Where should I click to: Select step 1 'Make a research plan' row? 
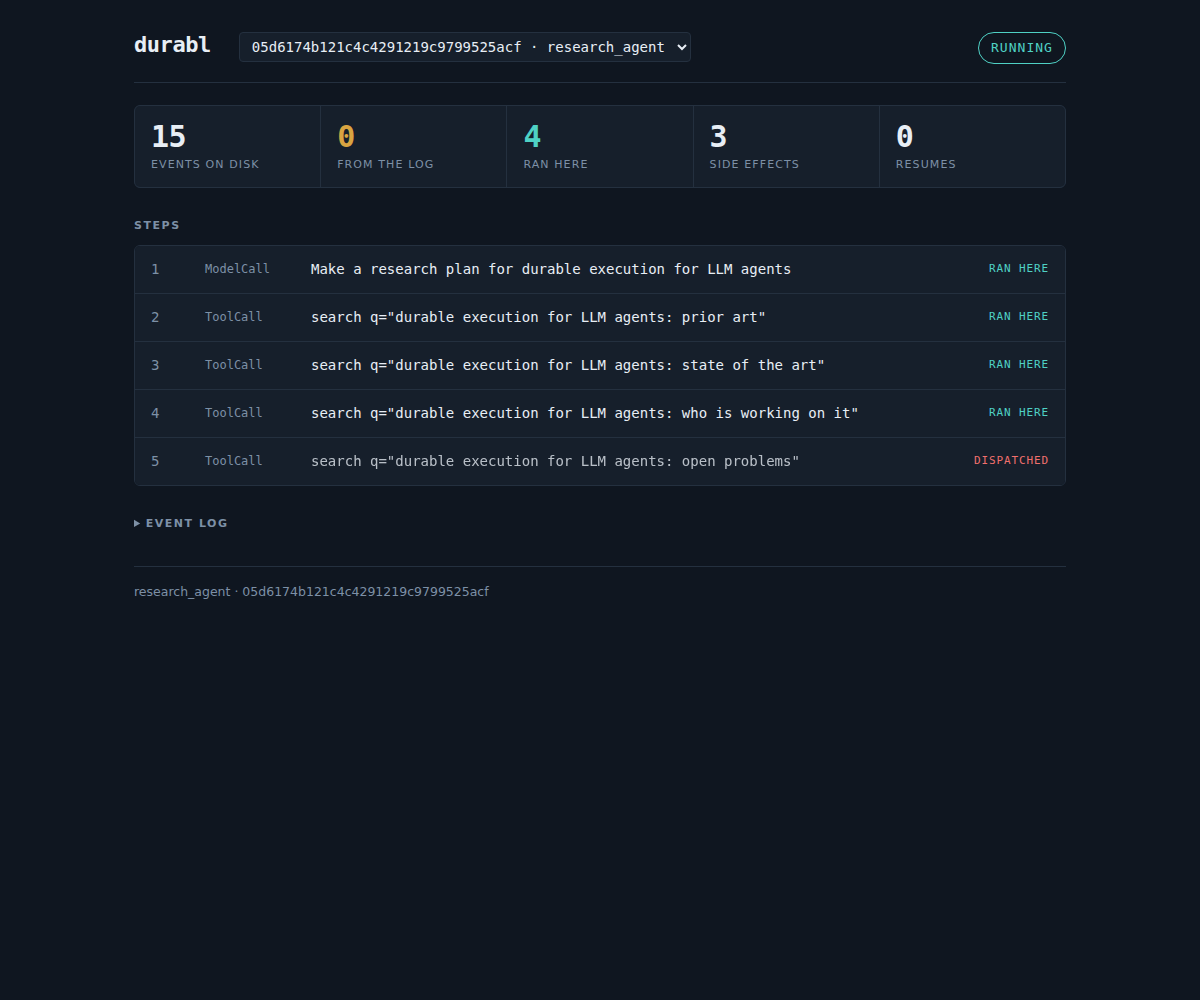click(x=600, y=270)
